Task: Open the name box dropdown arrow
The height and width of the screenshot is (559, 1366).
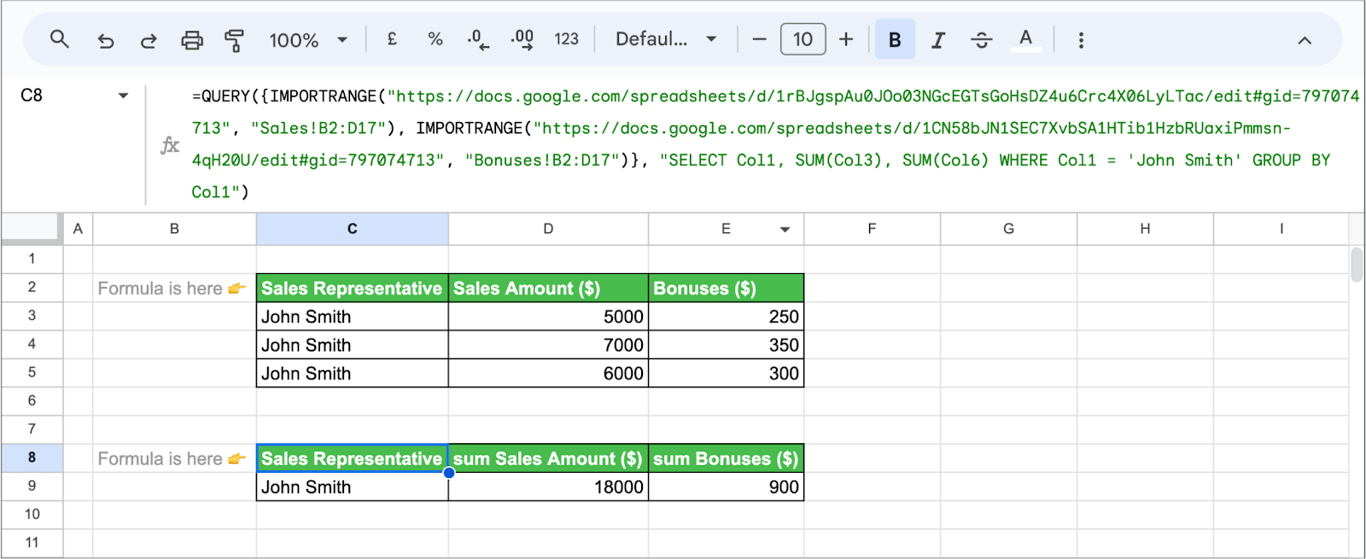Action: click(x=124, y=96)
